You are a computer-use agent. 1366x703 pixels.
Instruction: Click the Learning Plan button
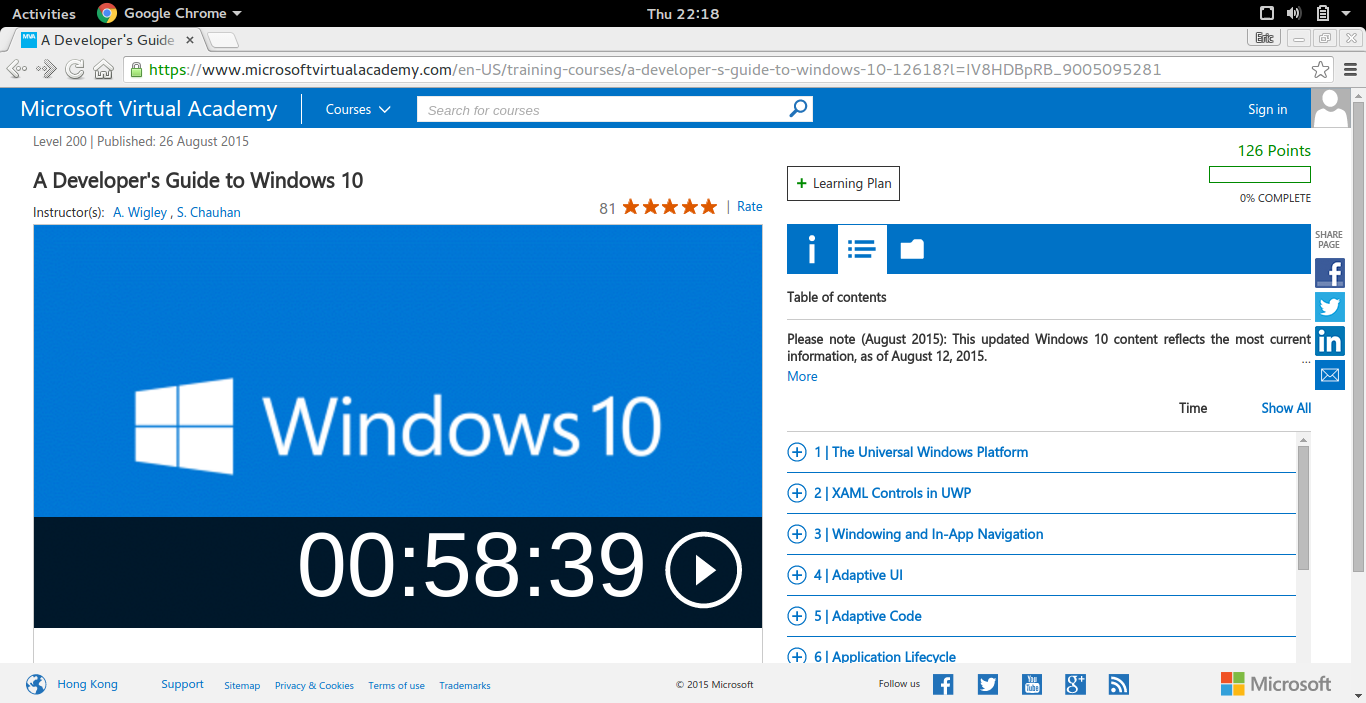pyautogui.click(x=843, y=183)
